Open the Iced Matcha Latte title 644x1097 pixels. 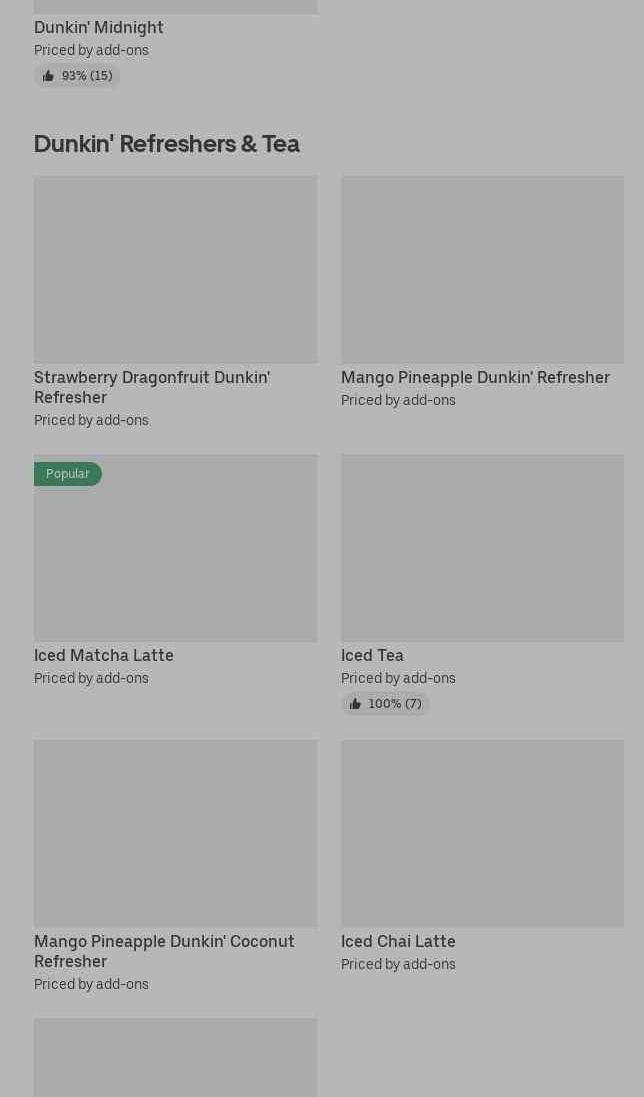coord(103,656)
